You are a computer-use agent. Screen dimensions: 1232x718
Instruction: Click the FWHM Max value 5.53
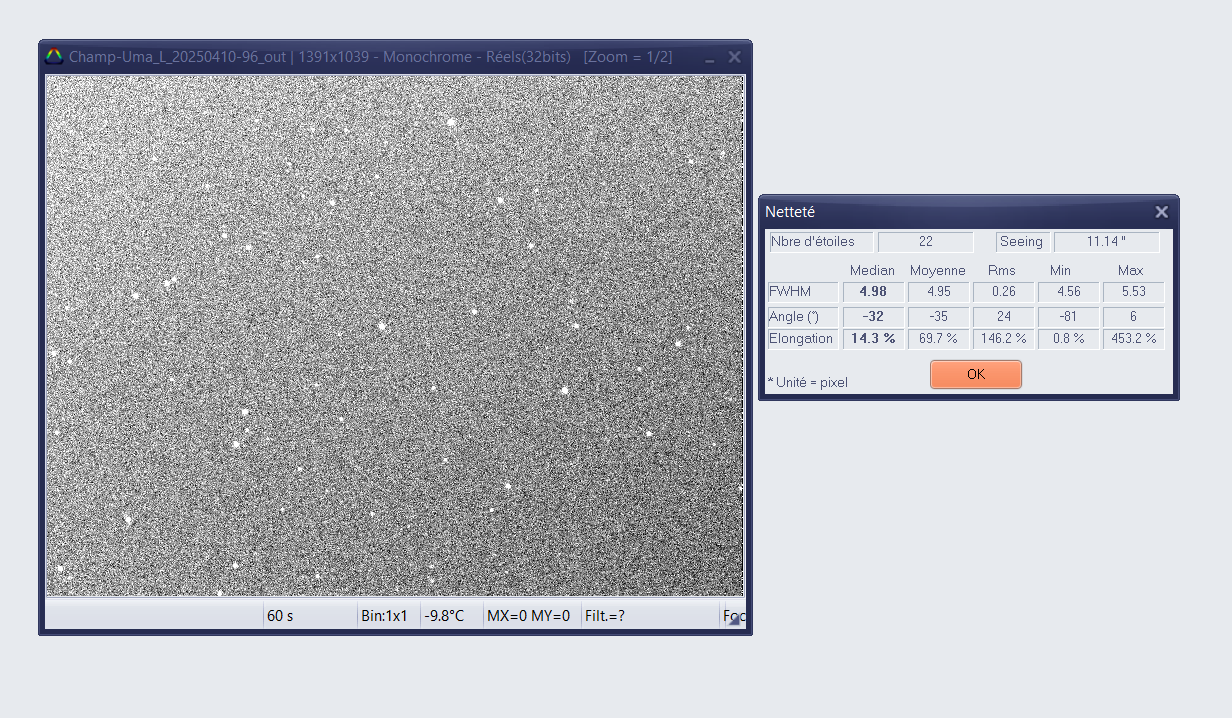tap(1133, 292)
